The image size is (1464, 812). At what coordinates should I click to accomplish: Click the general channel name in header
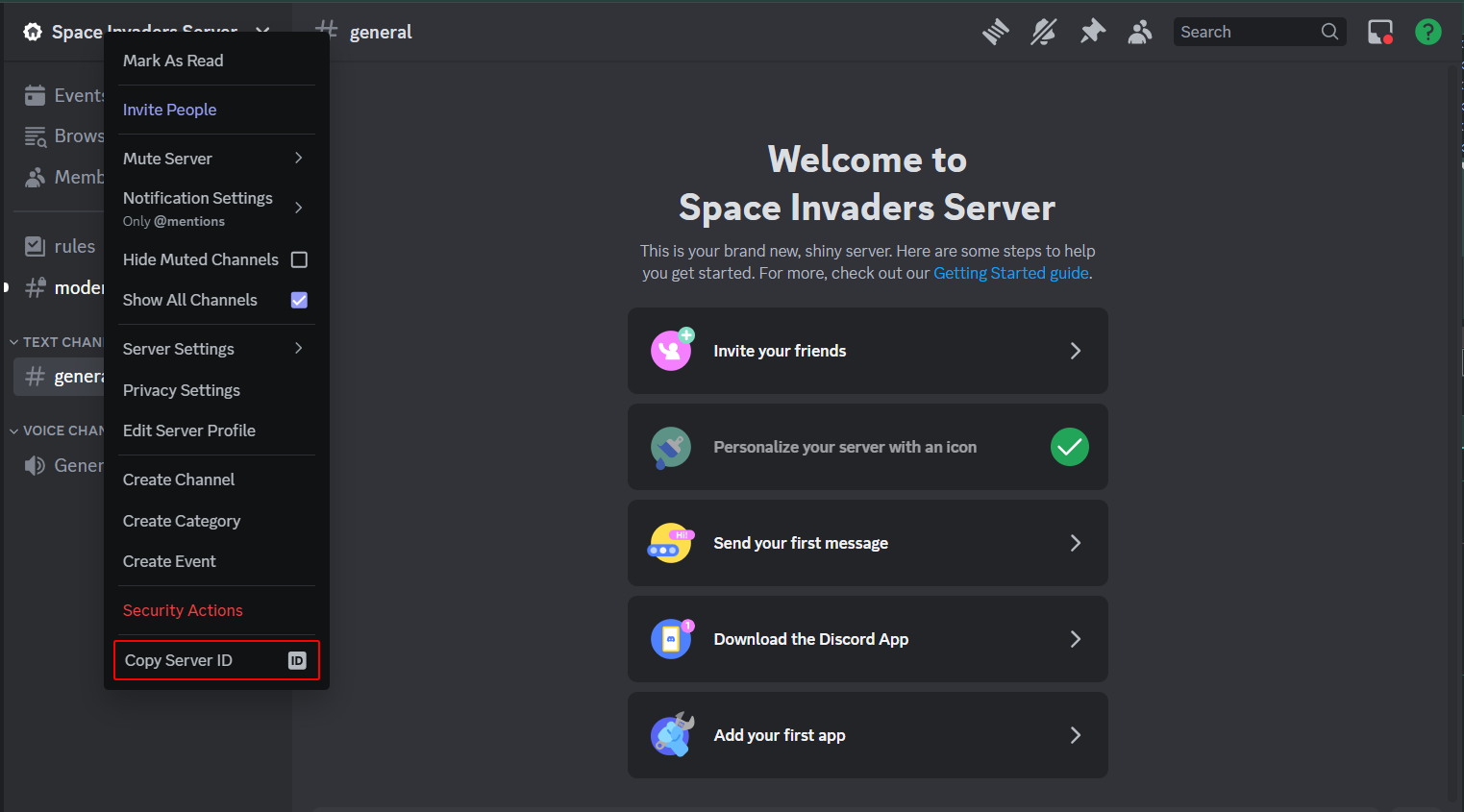(x=381, y=32)
